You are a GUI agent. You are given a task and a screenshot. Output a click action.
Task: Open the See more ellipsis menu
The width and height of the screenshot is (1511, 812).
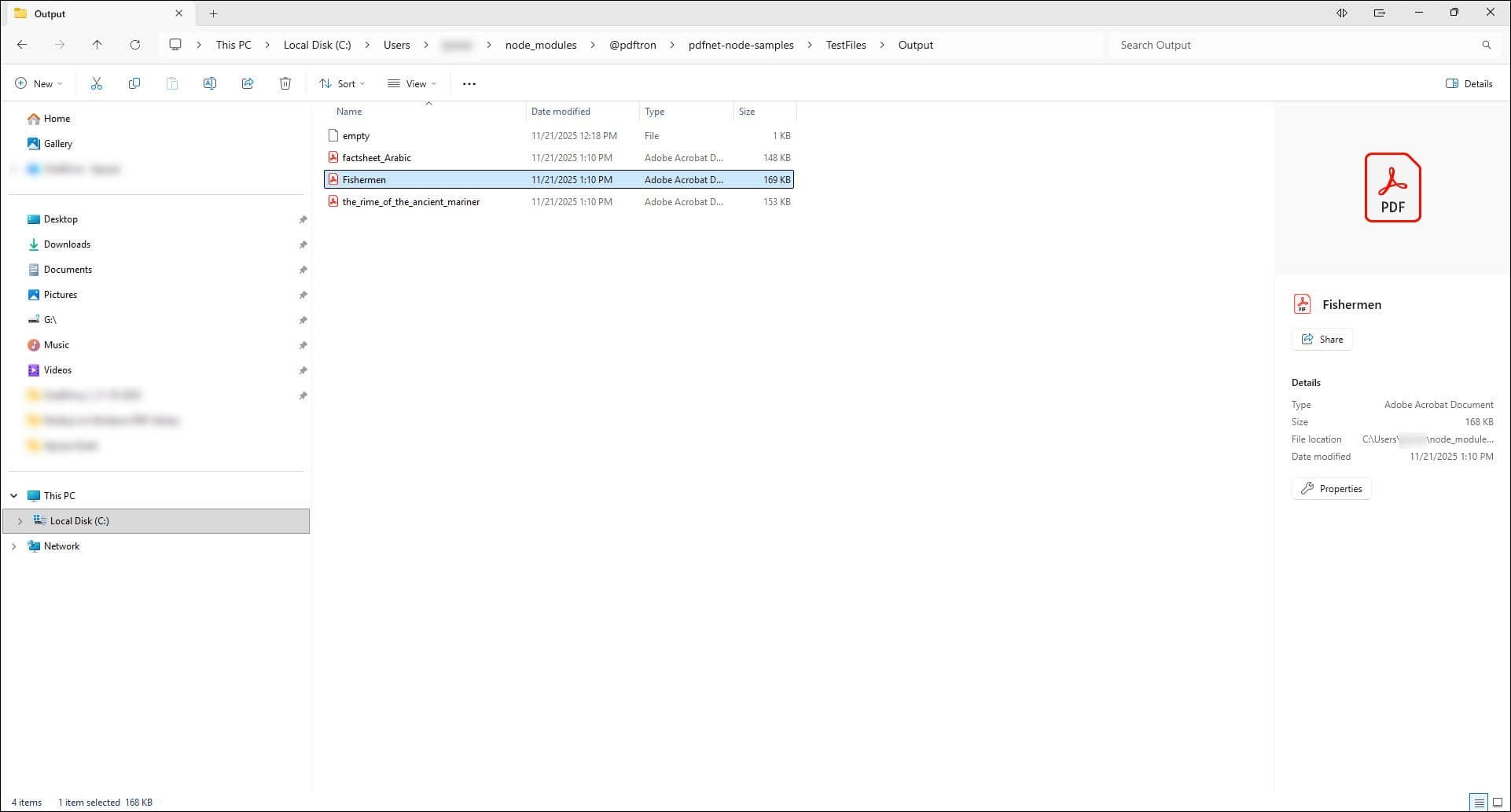pos(469,83)
